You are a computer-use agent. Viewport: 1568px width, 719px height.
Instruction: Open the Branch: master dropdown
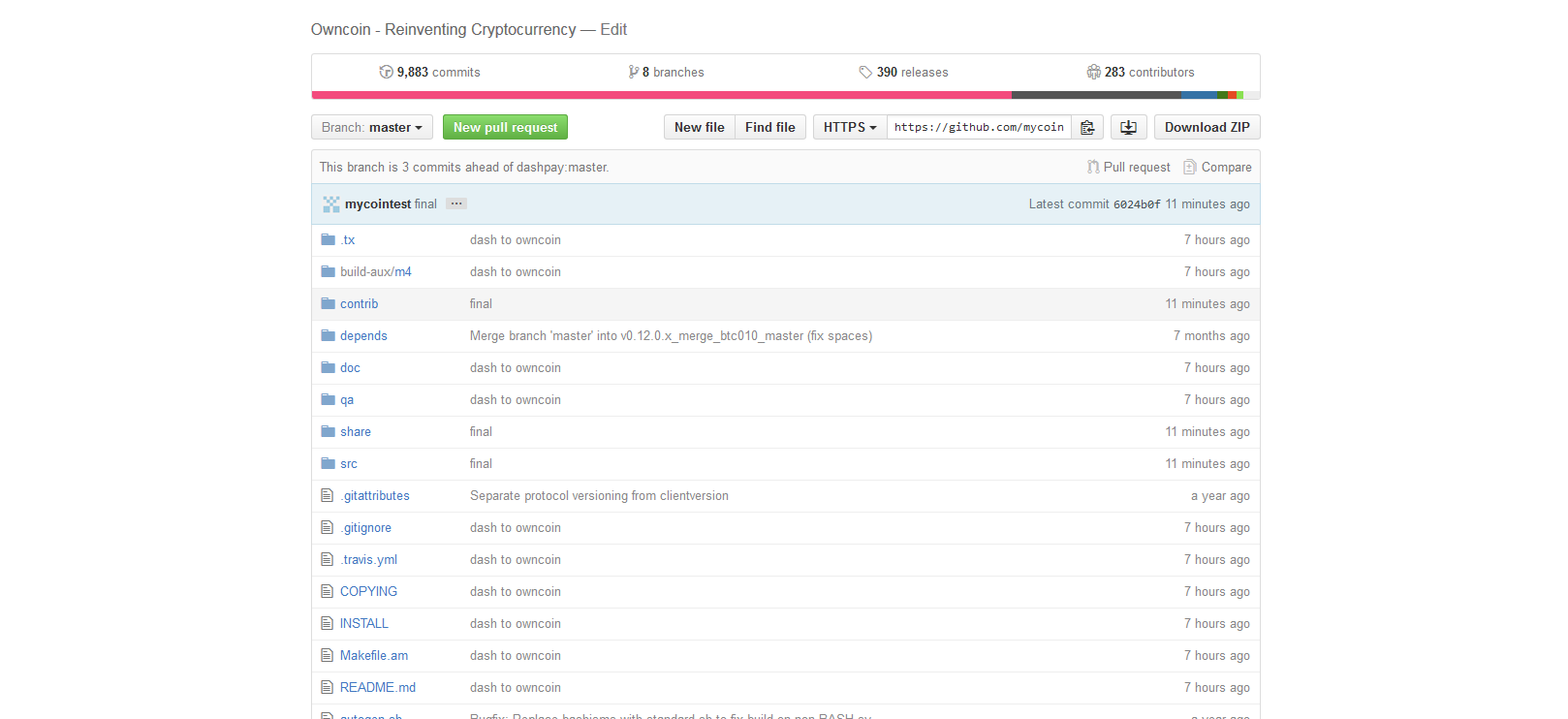pos(372,127)
